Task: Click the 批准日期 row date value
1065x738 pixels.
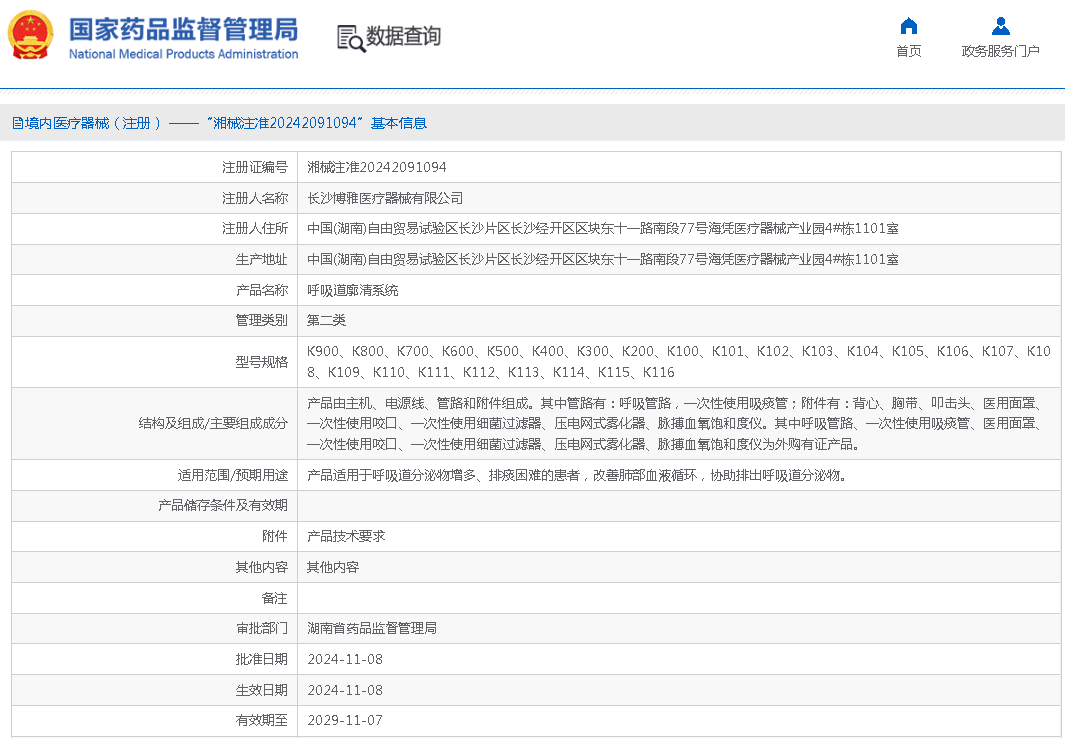Action: coord(344,659)
